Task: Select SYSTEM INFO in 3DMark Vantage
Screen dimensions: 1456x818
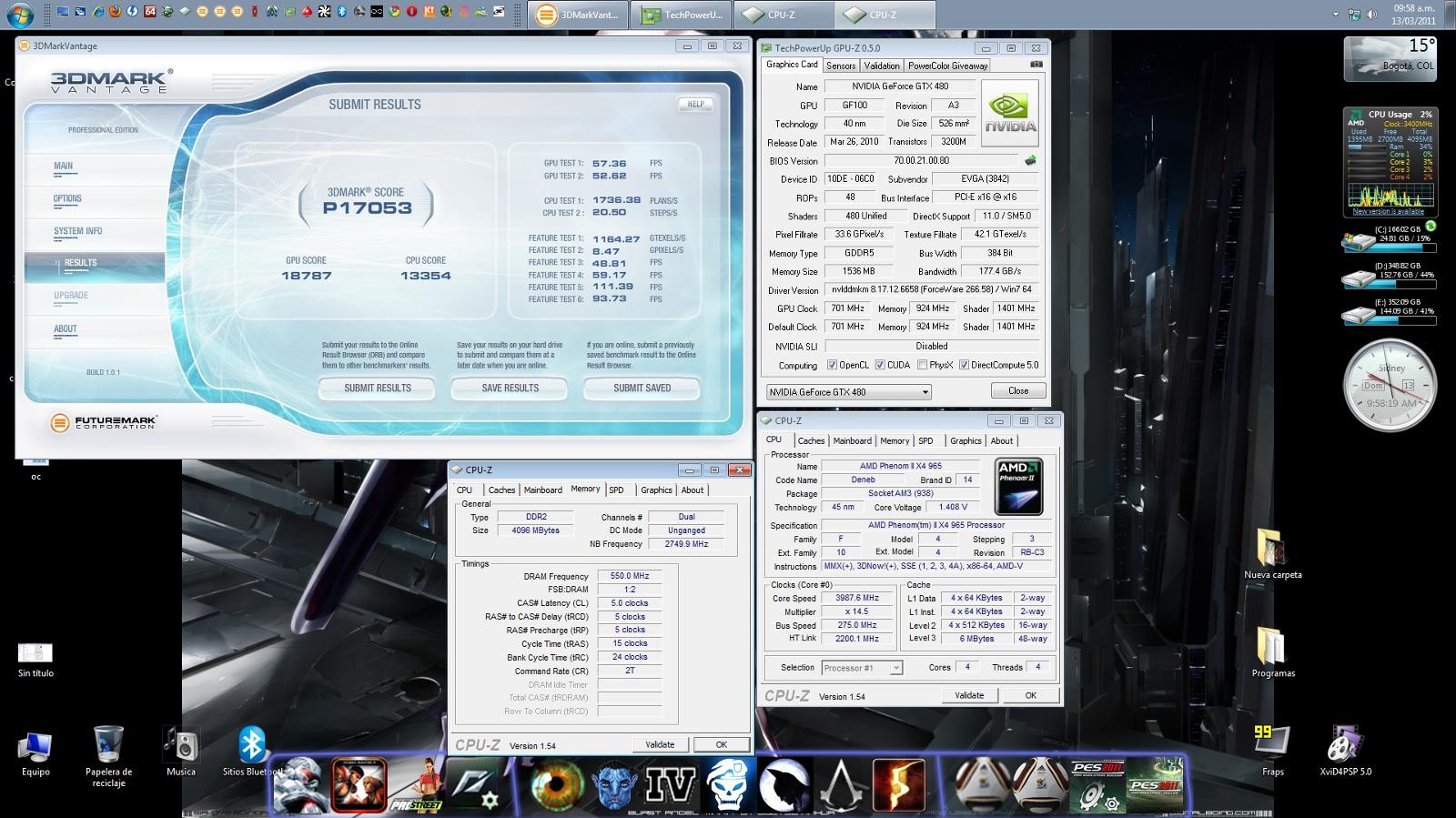Action: tap(77, 231)
